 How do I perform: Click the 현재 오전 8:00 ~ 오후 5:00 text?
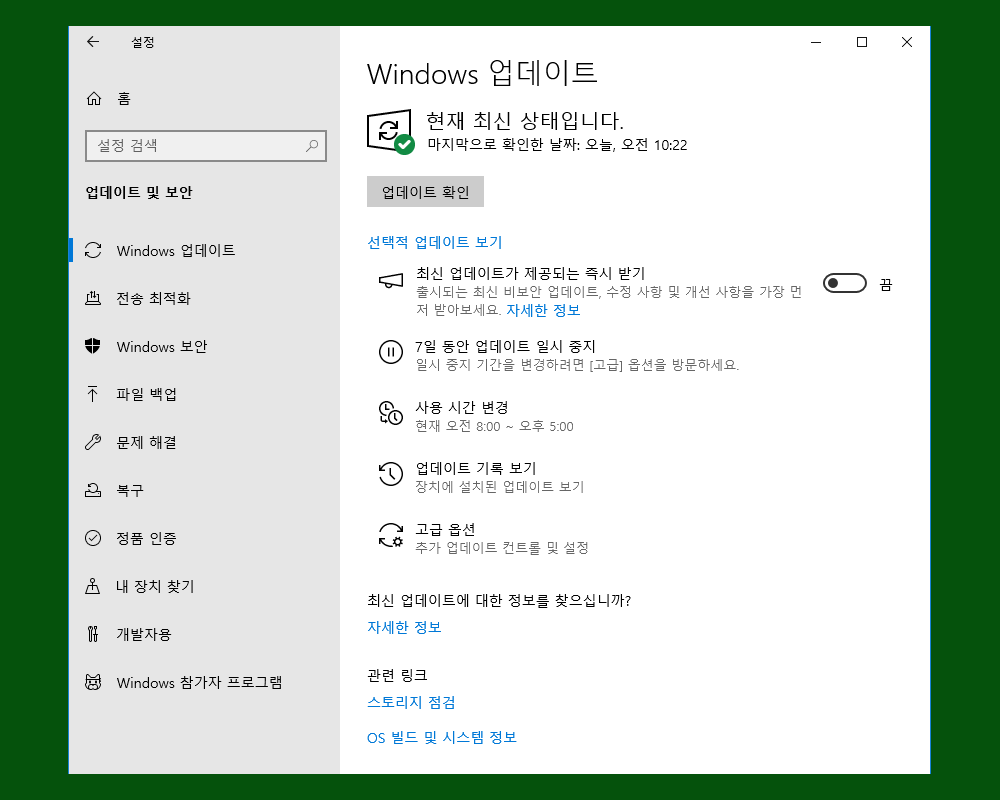point(494,426)
